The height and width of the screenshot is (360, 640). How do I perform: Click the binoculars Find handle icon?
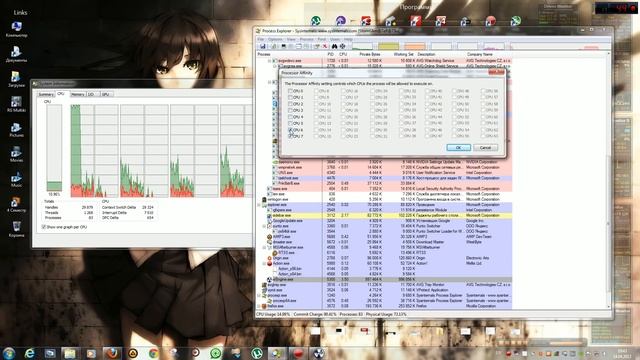[334, 47]
